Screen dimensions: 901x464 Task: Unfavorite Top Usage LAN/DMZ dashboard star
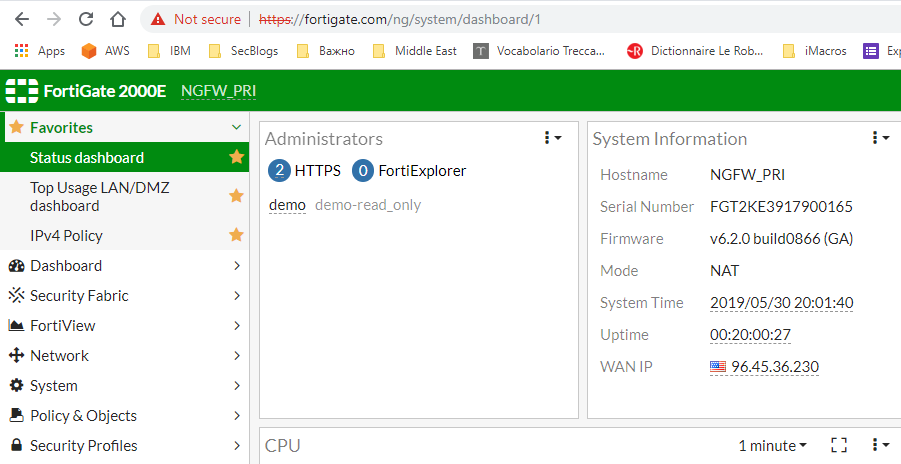[x=236, y=196]
